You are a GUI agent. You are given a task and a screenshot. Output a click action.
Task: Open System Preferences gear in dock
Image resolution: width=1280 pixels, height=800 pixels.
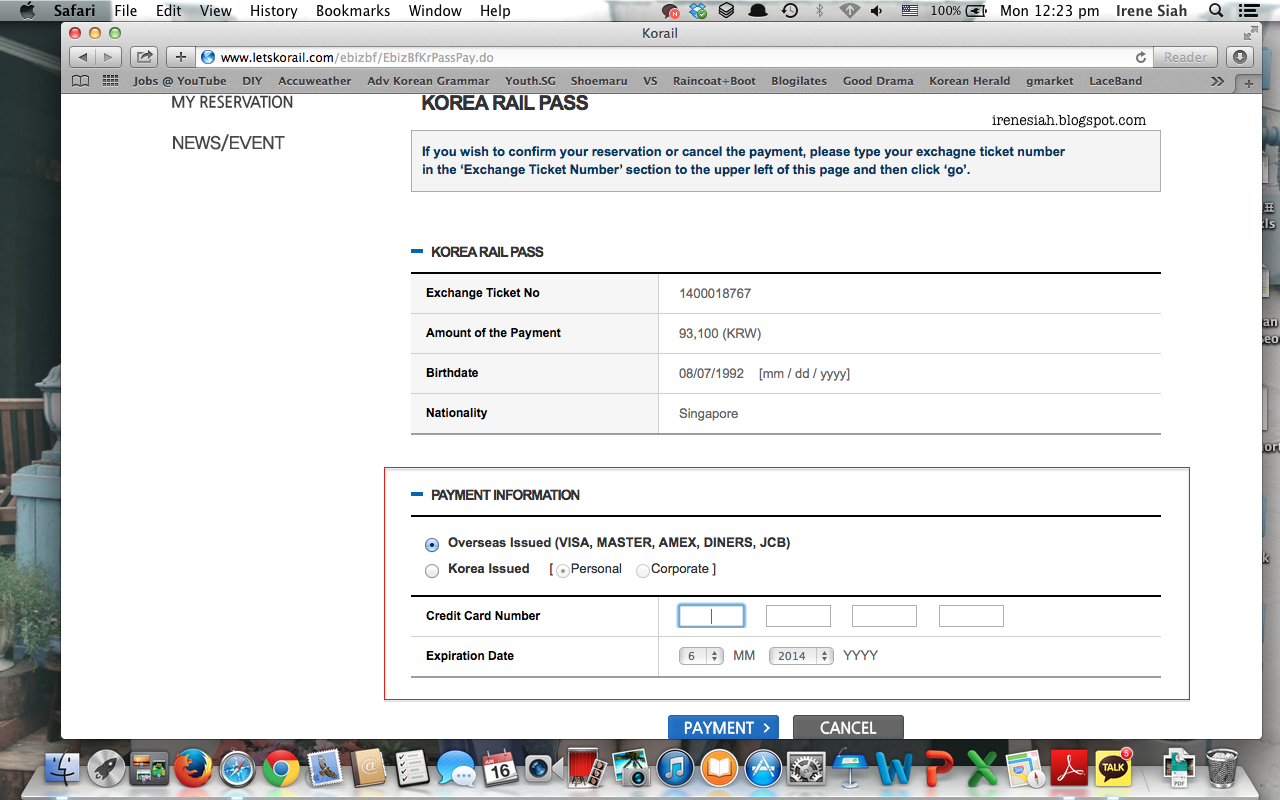[806, 768]
